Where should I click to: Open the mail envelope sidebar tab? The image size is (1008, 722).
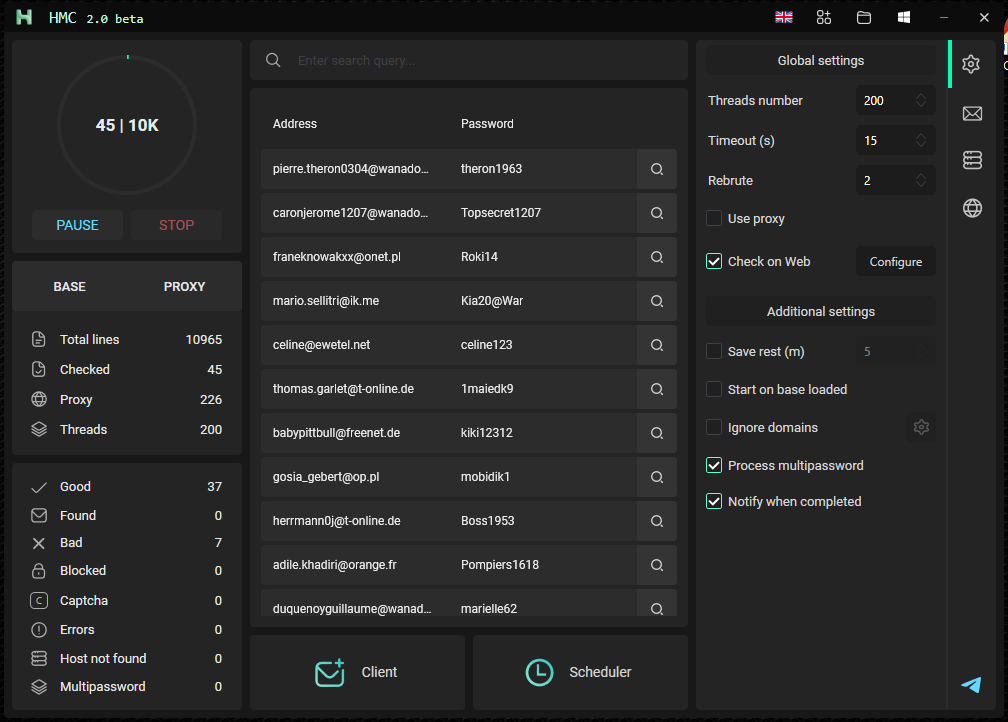972,114
